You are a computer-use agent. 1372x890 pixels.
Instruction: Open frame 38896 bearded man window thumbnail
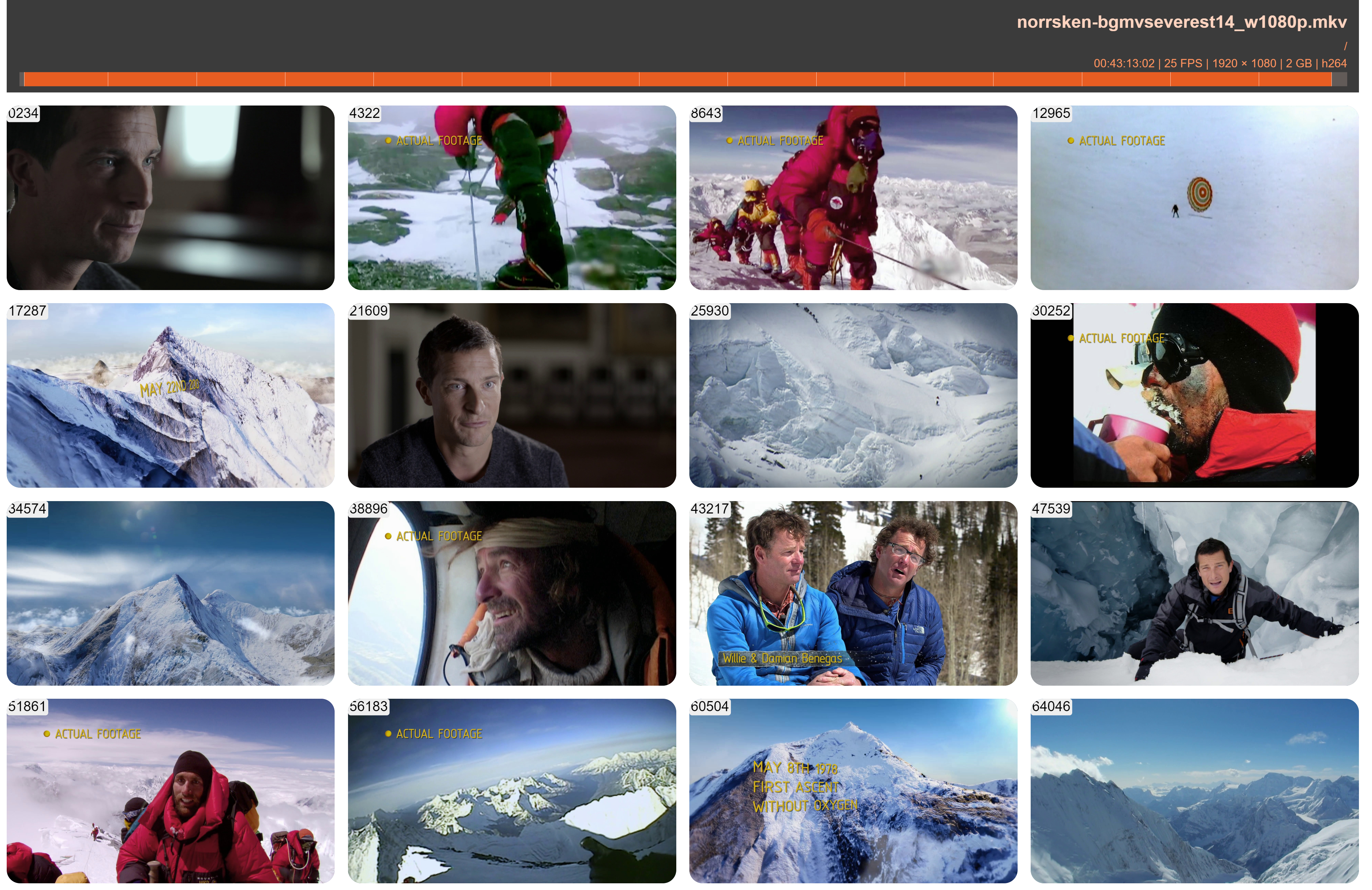(x=511, y=593)
